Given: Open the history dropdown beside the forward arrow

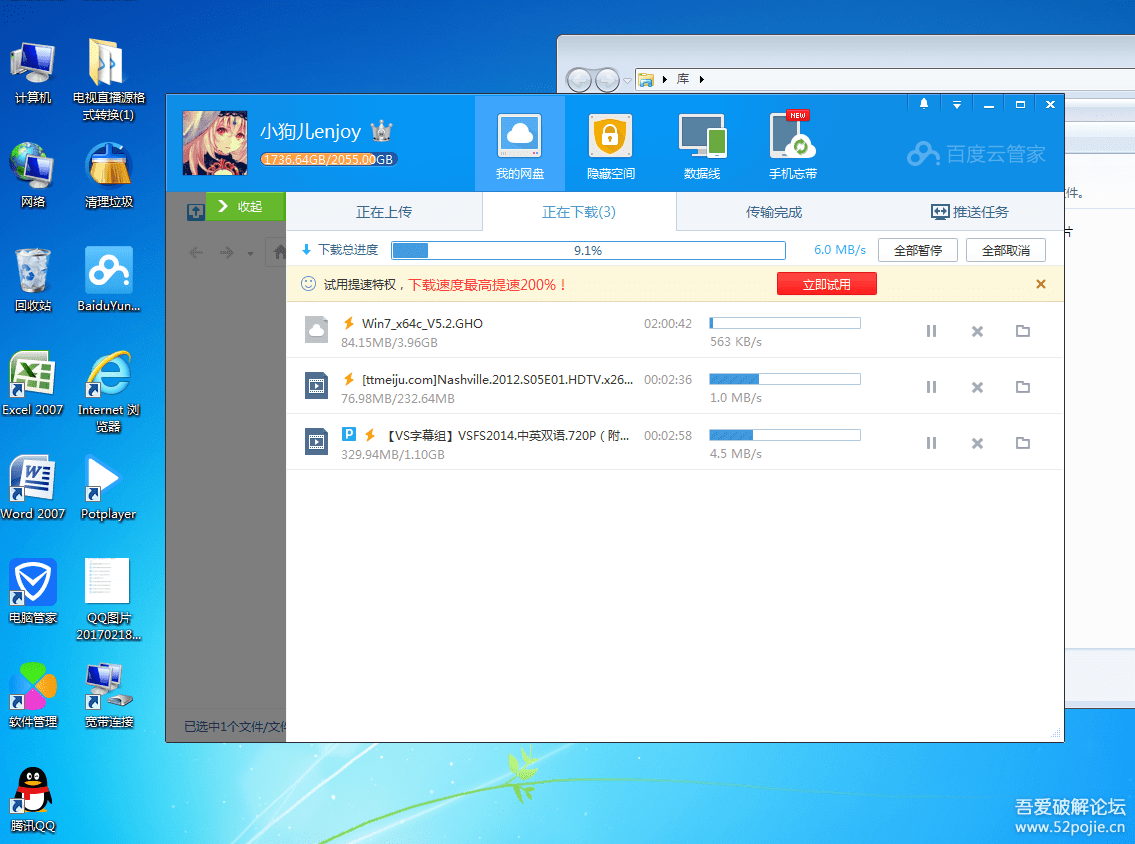Looking at the screenshot, I should [x=250, y=253].
